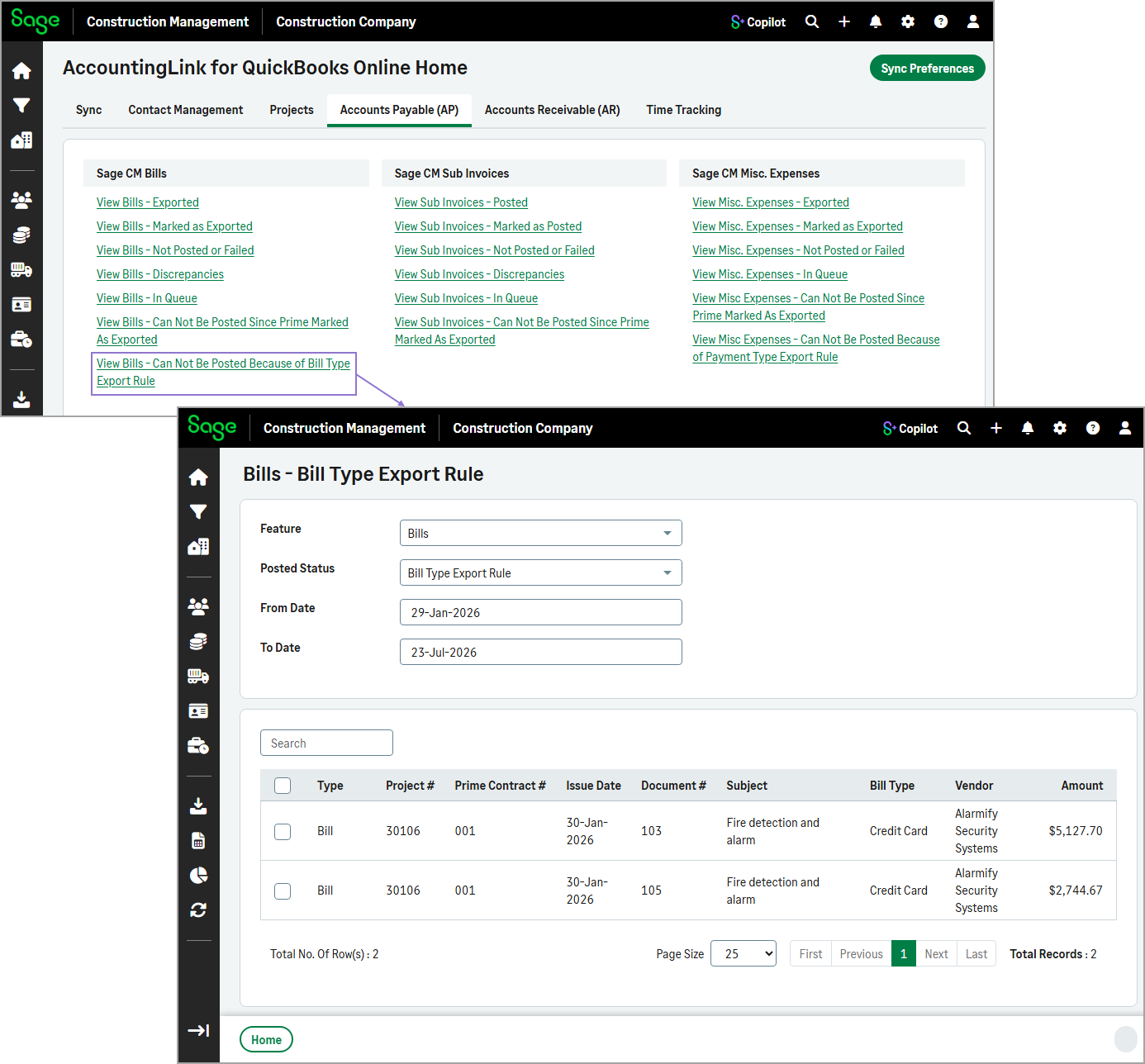Screen dimensions: 1145x1064
Task: Open View Bills - Exported link
Action: (x=148, y=202)
